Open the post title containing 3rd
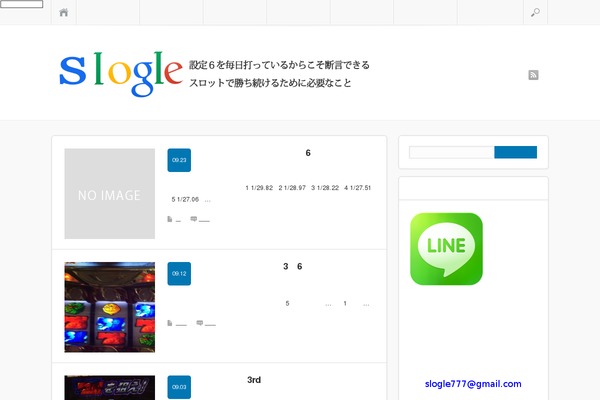This screenshot has height=400, width=600. click(254, 380)
